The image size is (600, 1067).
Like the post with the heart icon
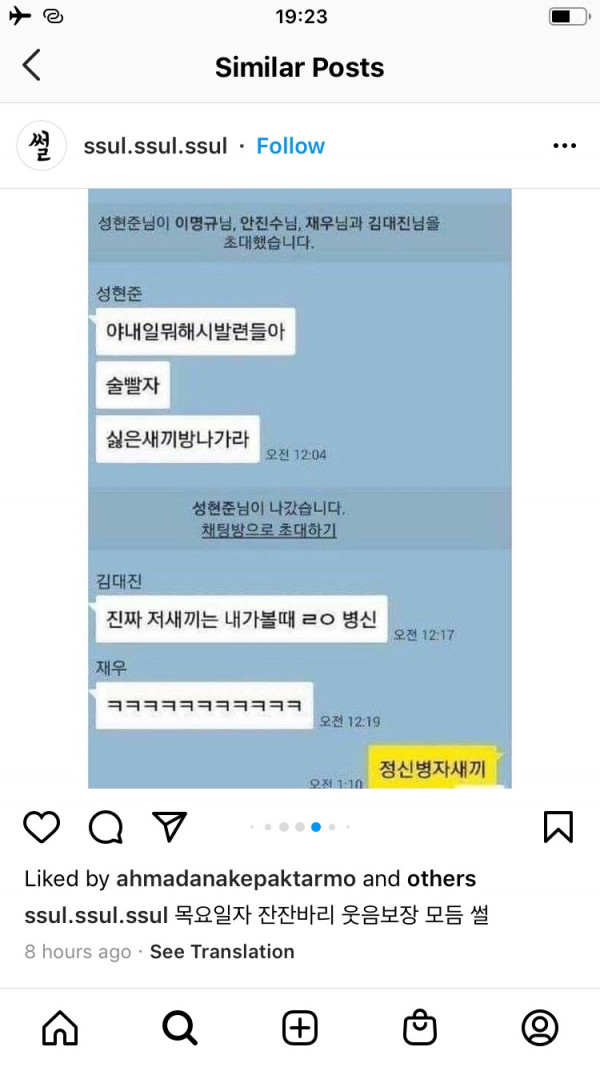pyautogui.click(x=41, y=827)
